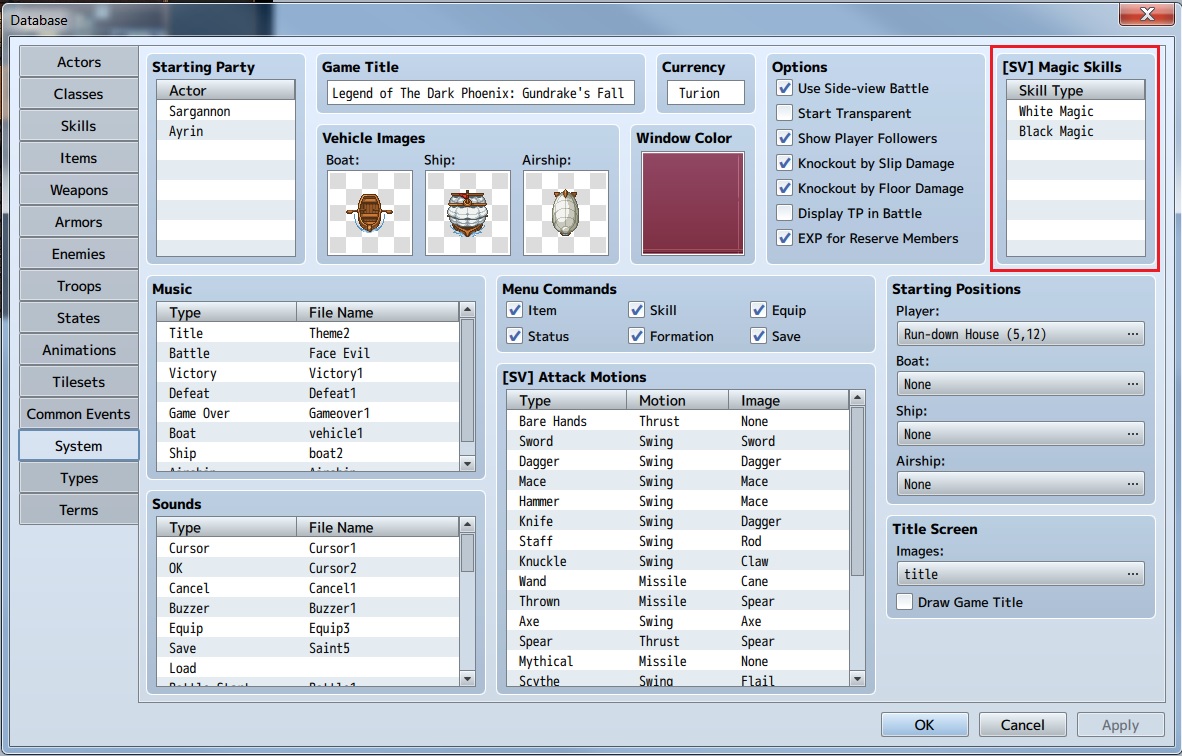Click the Game Title text field
1182x756 pixels.
481,93
